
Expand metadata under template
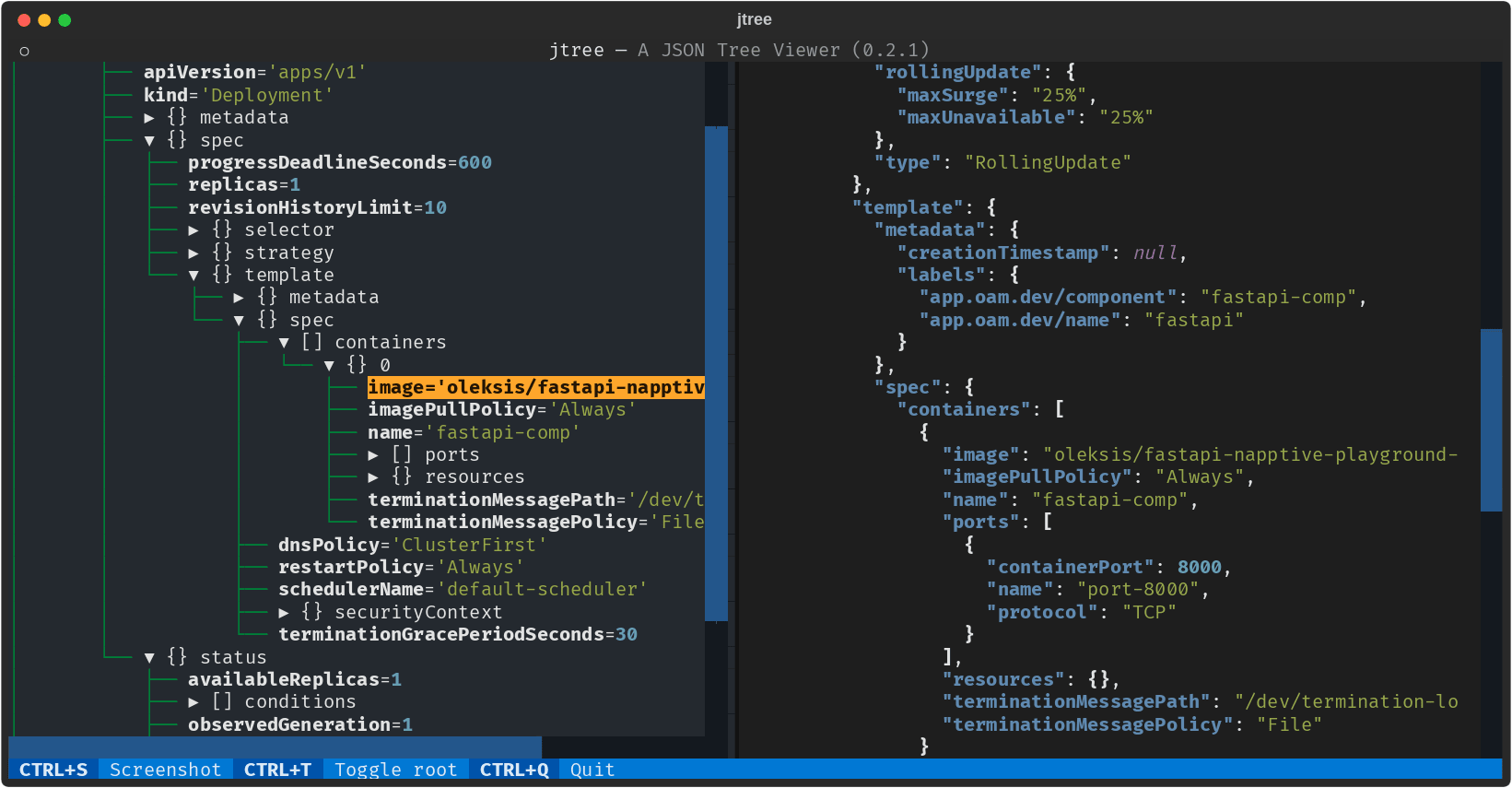click(x=239, y=298)
